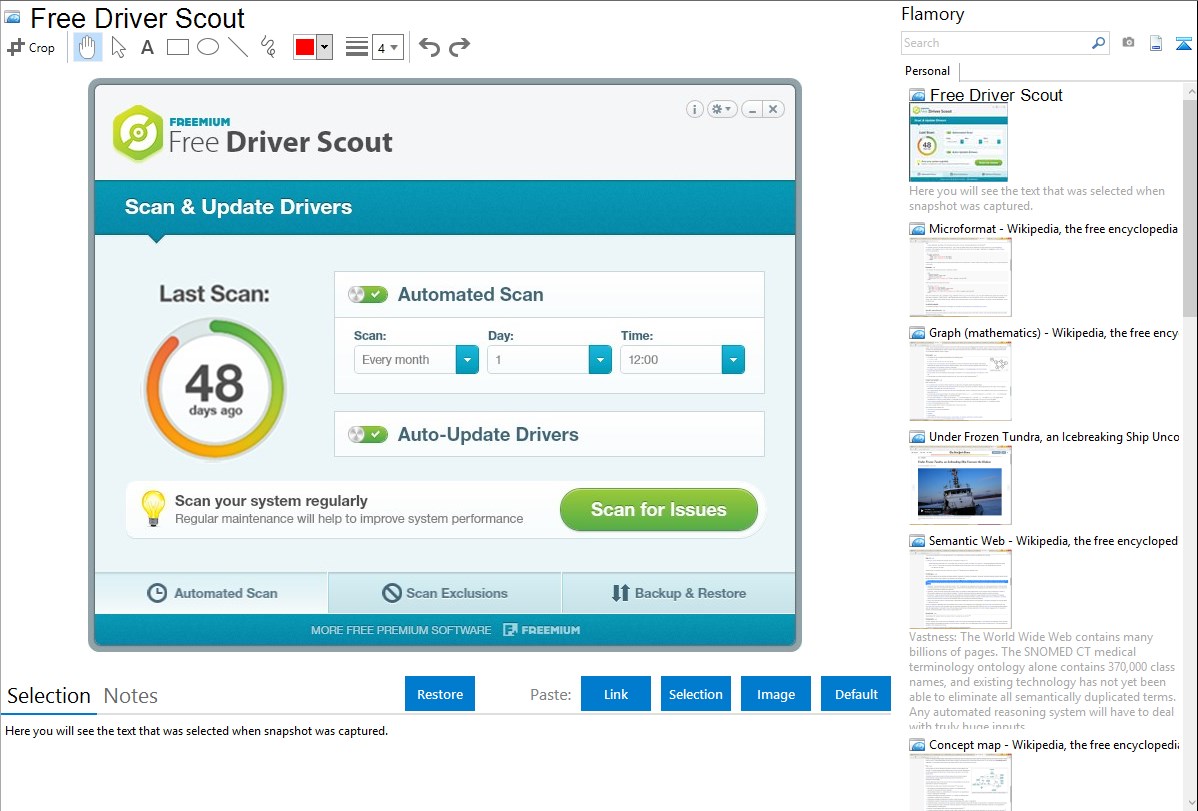Image resolution: width=1198 pixels, height=811 pixels.
Task: Click the Scan Exclusions prohibited icon
Action: (392, 593)
